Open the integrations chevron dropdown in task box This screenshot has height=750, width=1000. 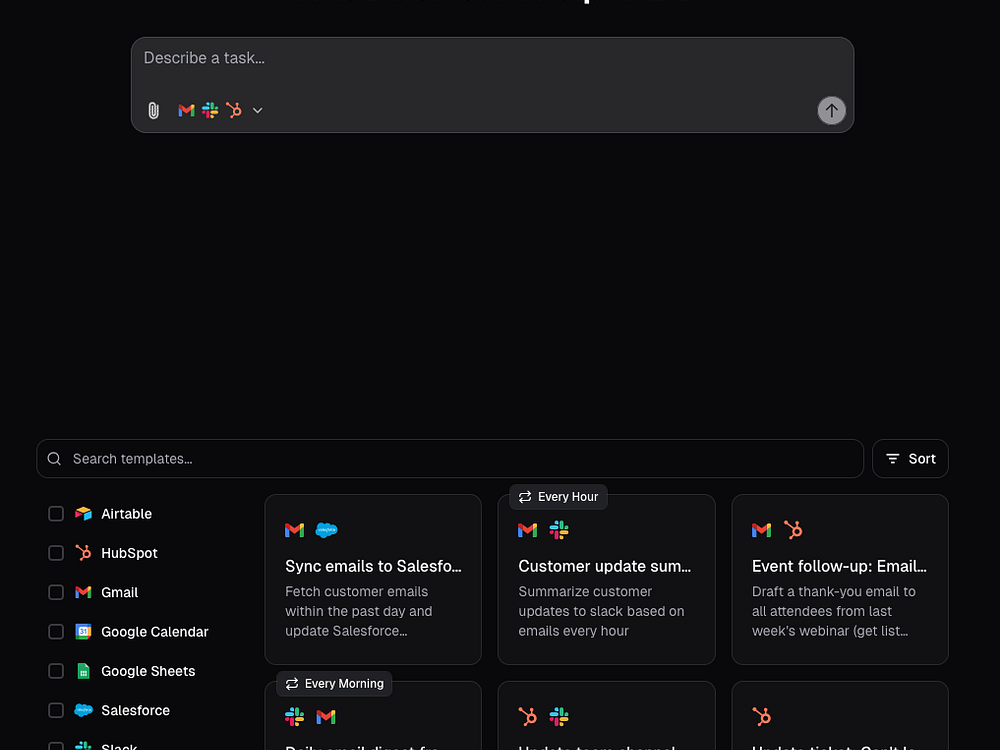(258, 110)
